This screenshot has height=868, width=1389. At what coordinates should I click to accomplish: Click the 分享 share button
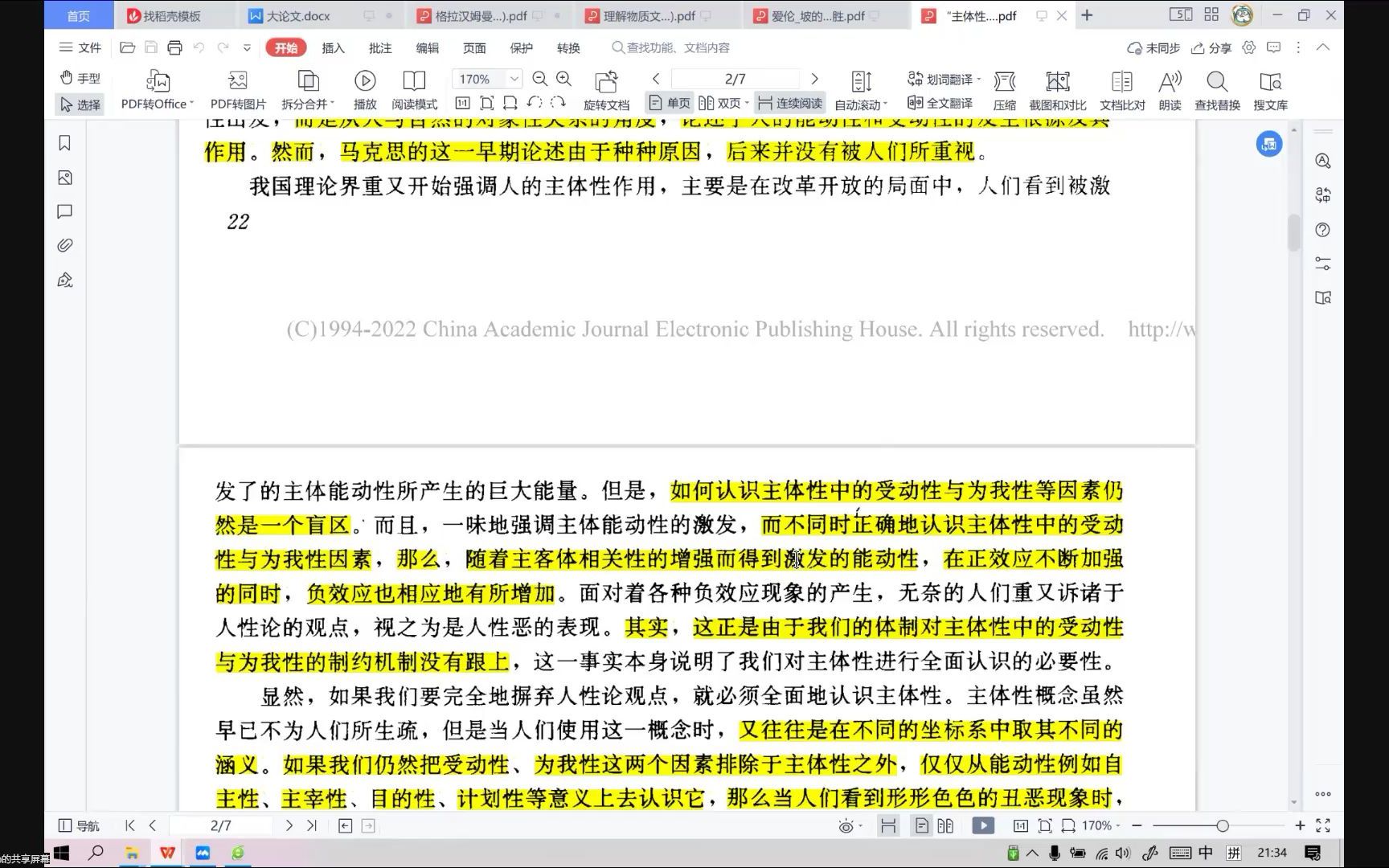click(1211, 47)
